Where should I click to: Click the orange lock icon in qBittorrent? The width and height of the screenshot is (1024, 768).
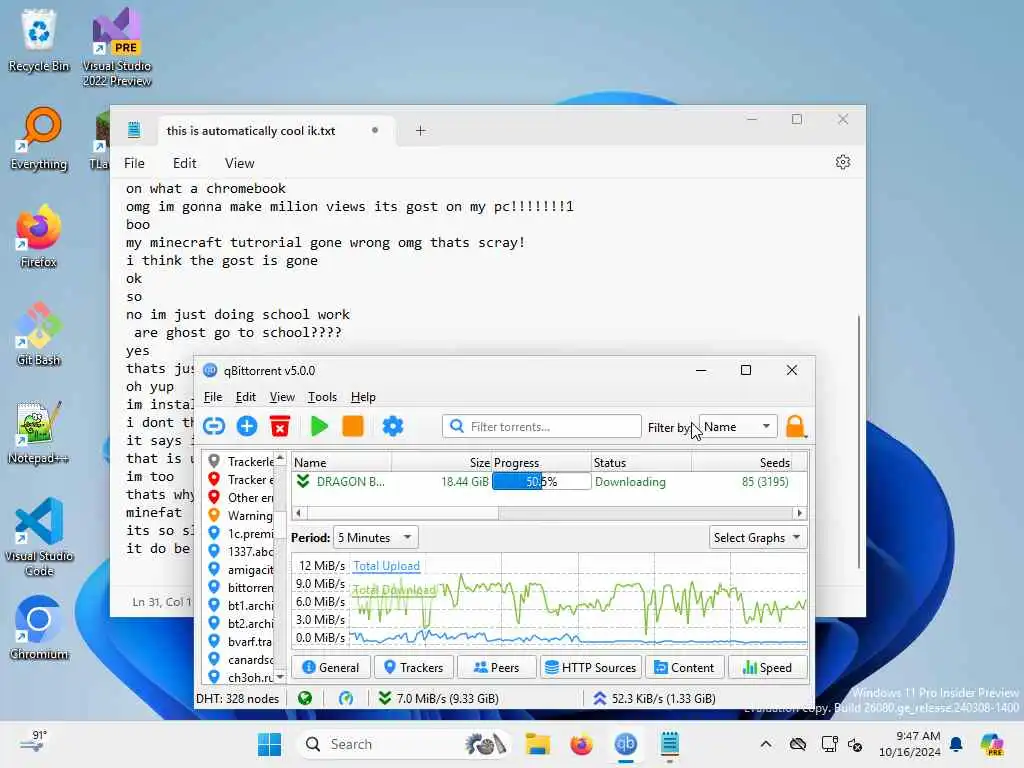tap(795, 426)
